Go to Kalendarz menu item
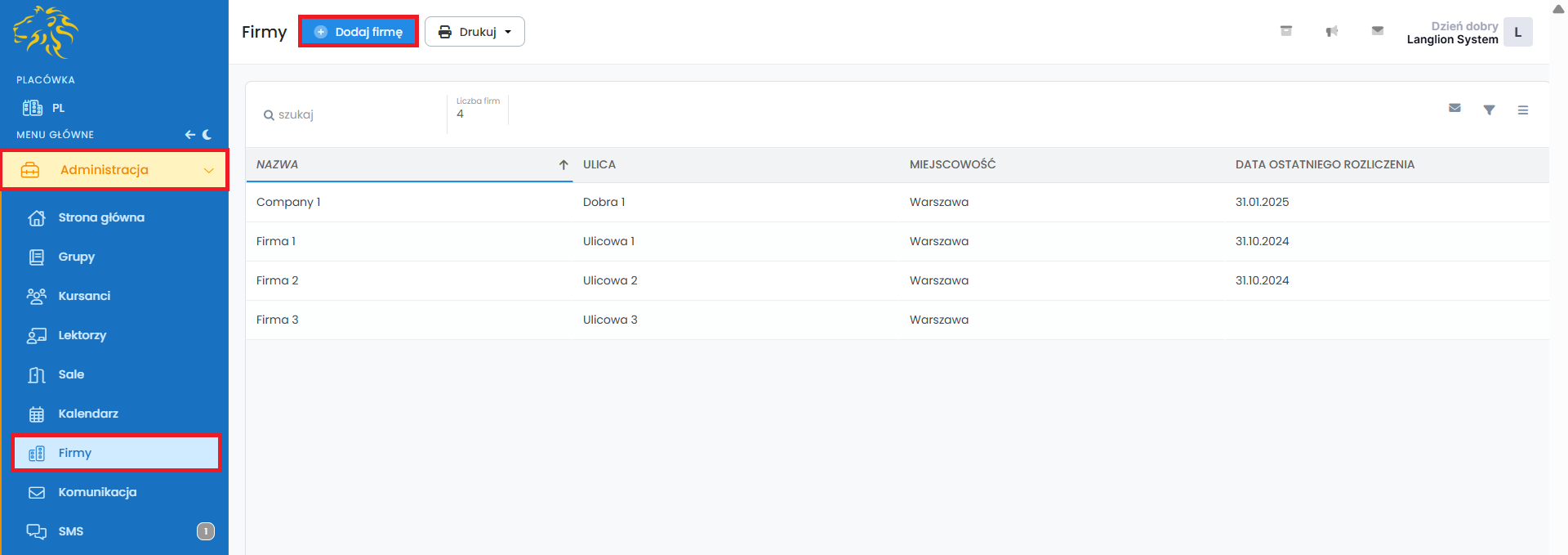This screenshot has height=555, width=1568. pos(88,414)
